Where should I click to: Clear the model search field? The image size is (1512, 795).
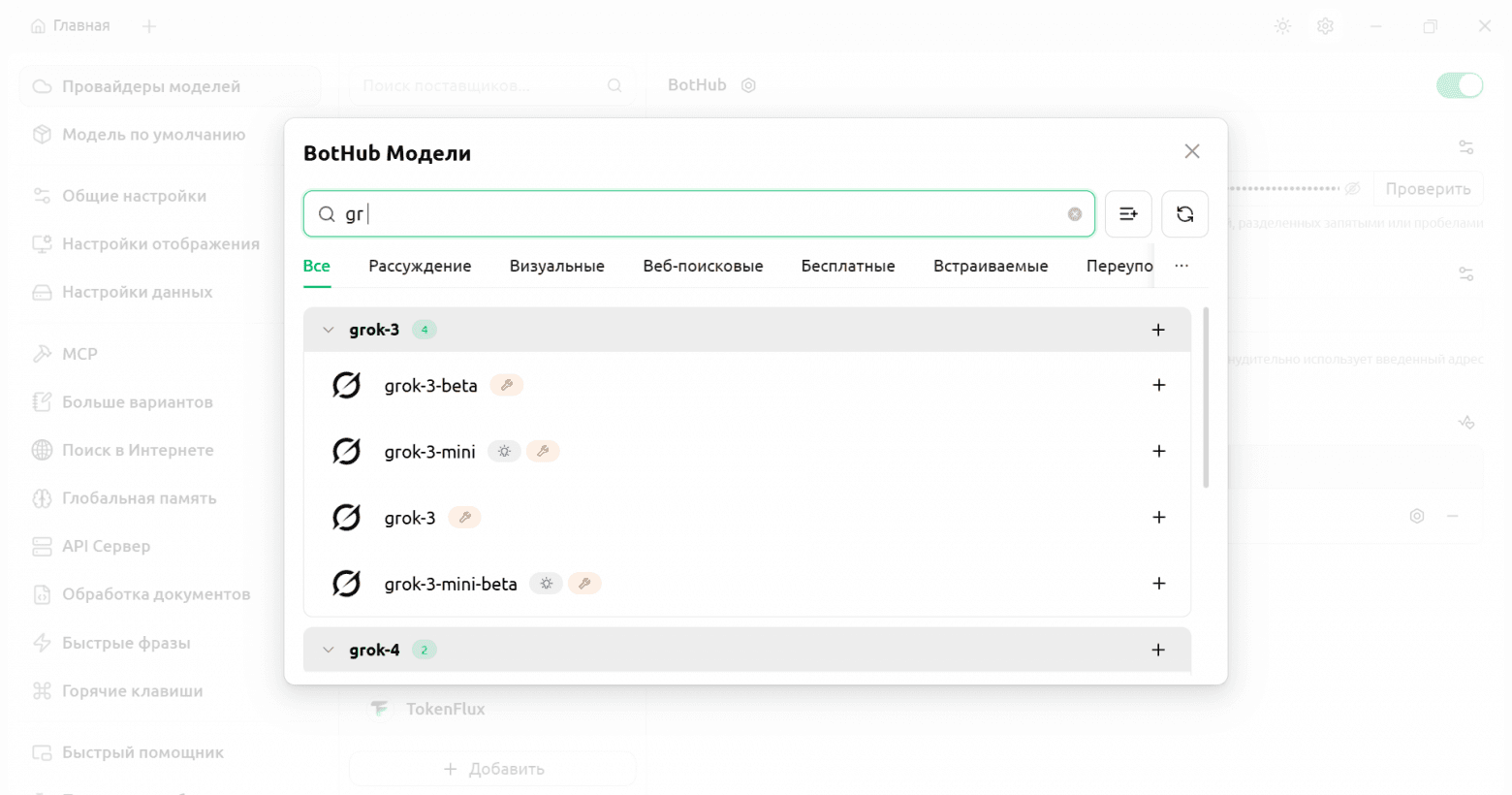click(x=1075, y=214)
